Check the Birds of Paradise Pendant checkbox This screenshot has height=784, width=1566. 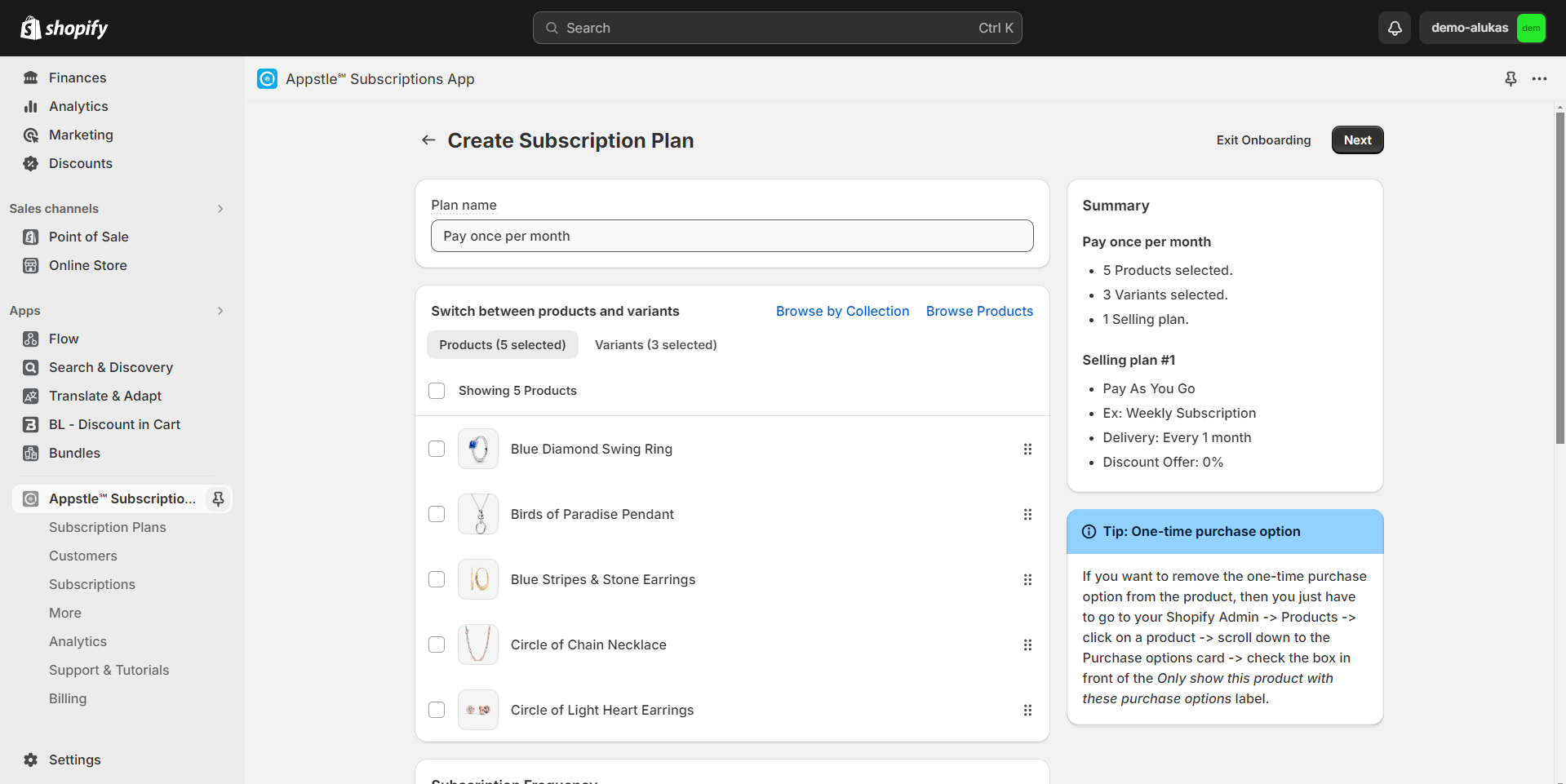(x=437, y=514)
